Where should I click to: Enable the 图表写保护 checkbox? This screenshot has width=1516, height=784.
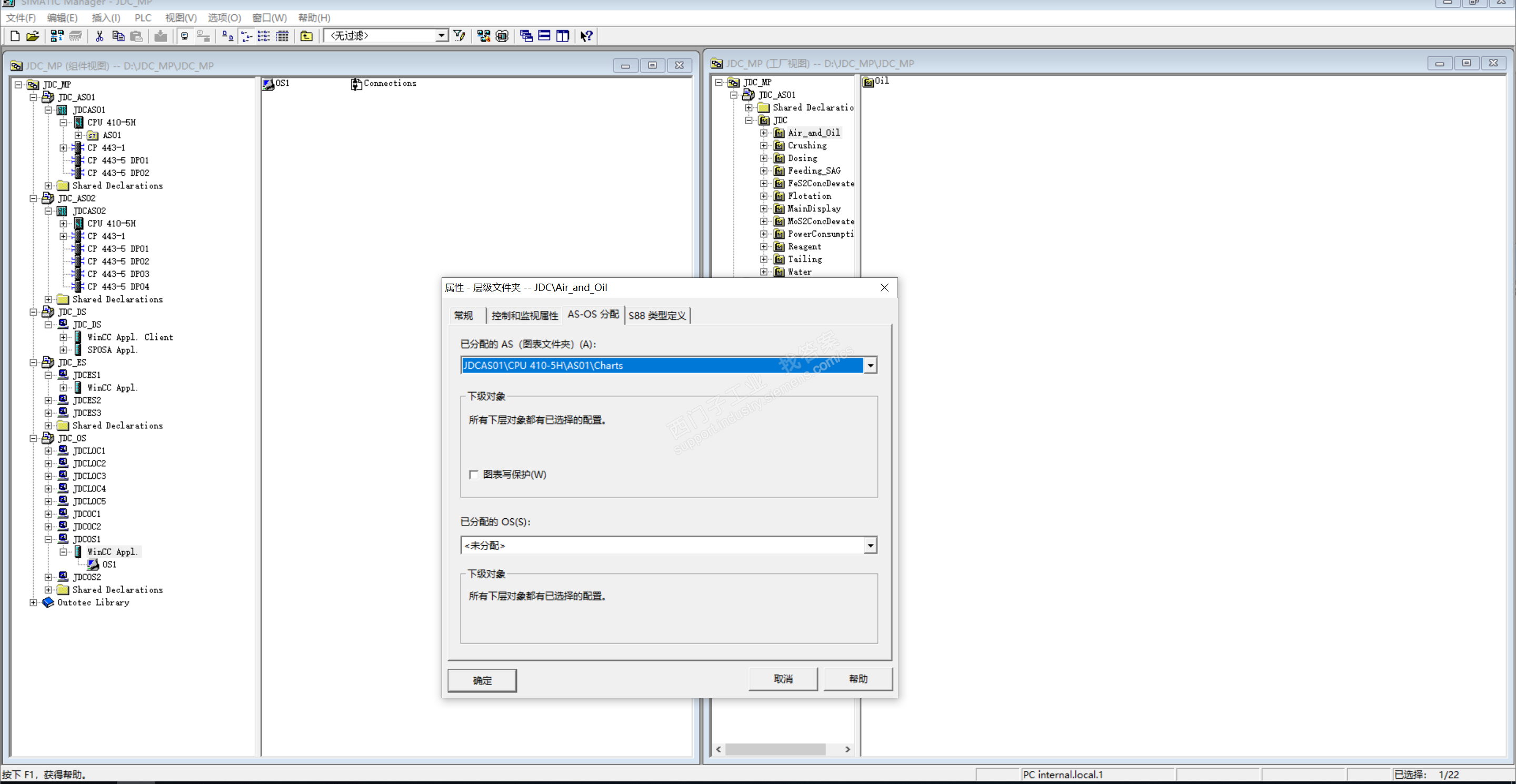[x=474, y=474]
